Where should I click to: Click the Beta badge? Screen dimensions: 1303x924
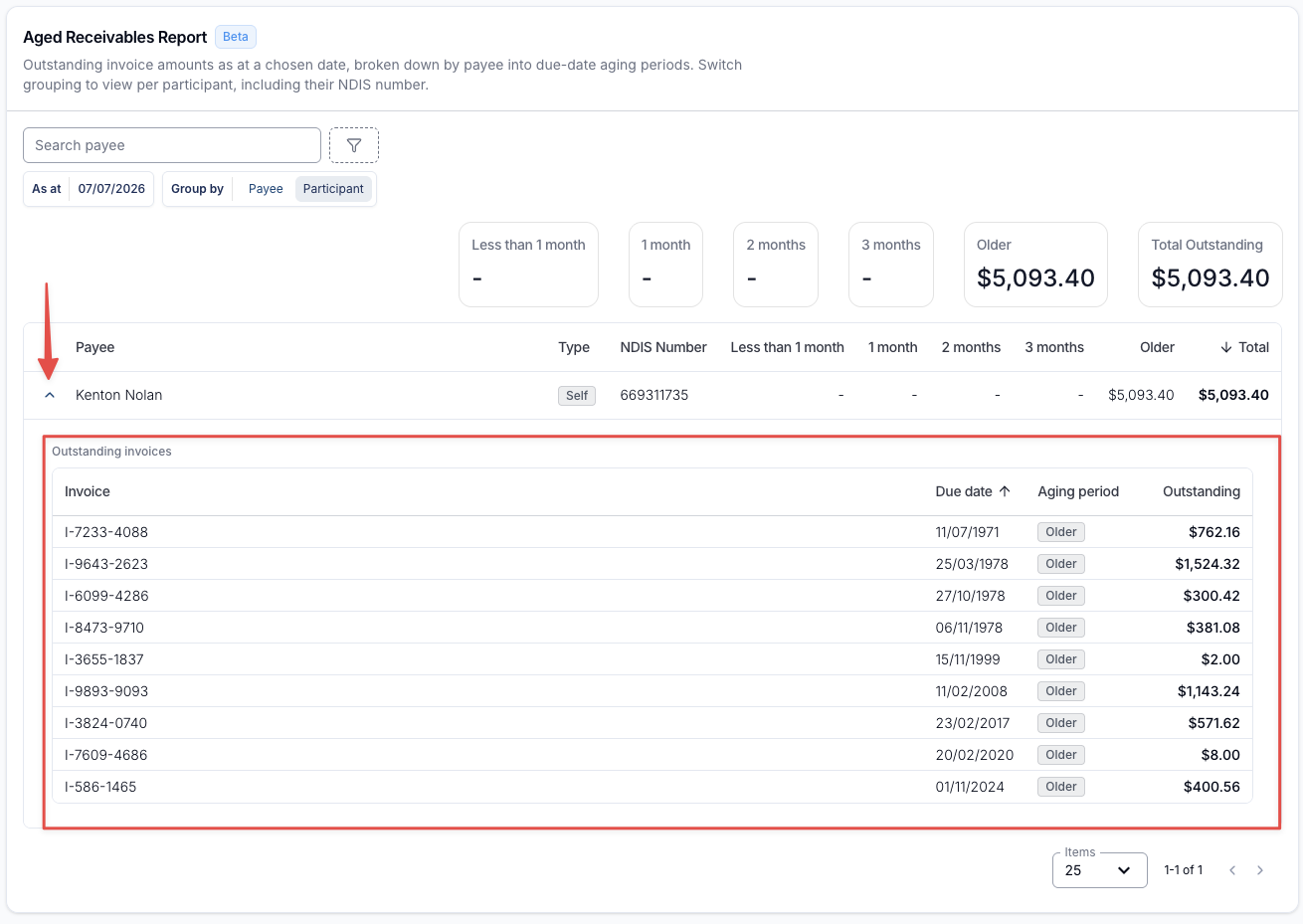(236, 37)
